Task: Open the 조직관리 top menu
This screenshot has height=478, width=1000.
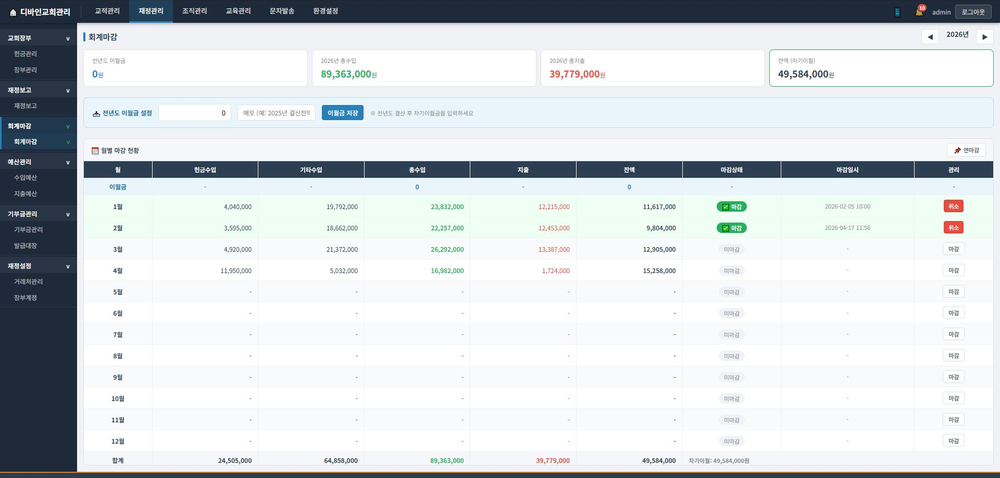Action: coord(195,11)
